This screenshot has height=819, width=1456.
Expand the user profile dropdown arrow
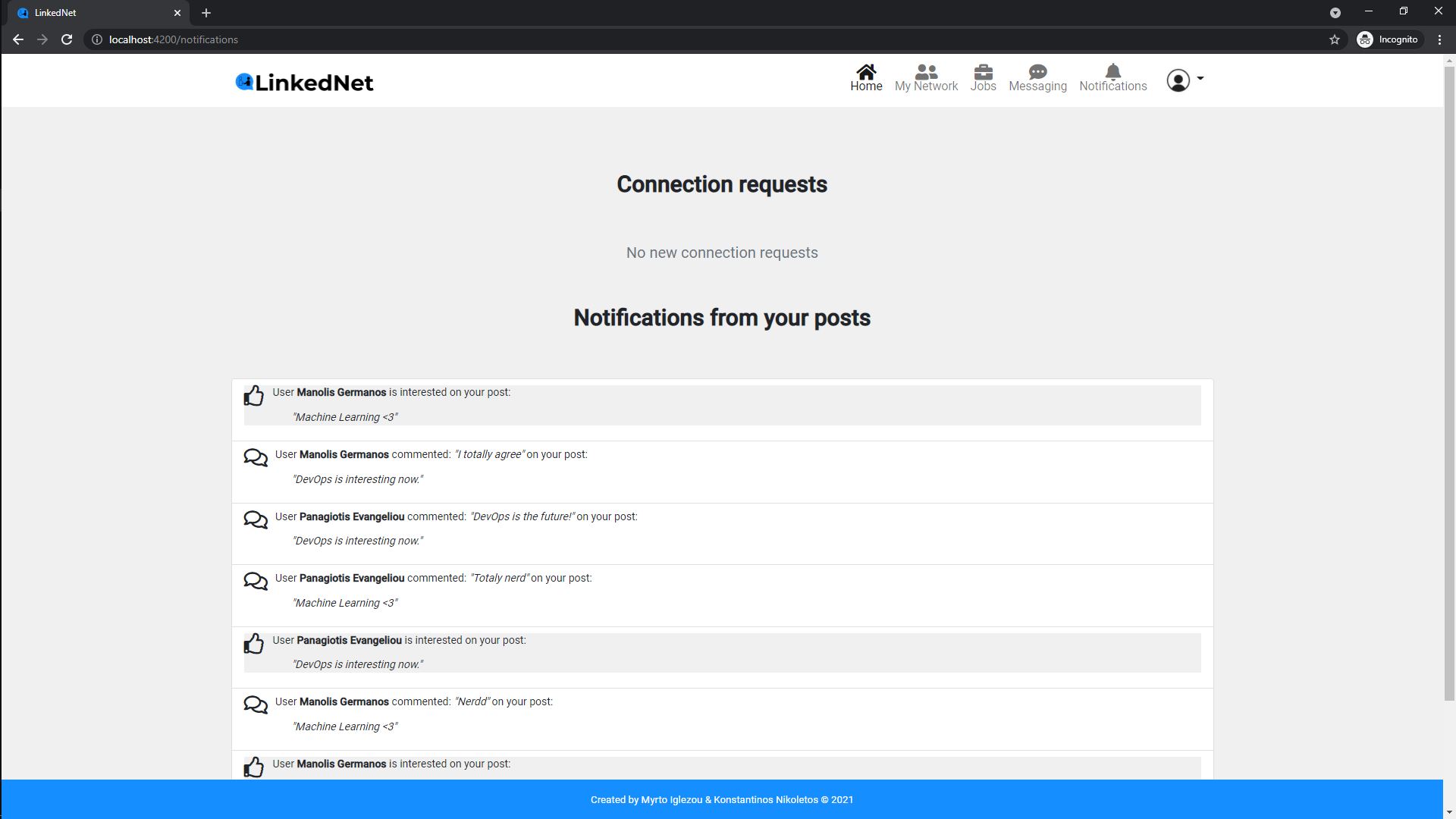click(x=1200, y=79)
